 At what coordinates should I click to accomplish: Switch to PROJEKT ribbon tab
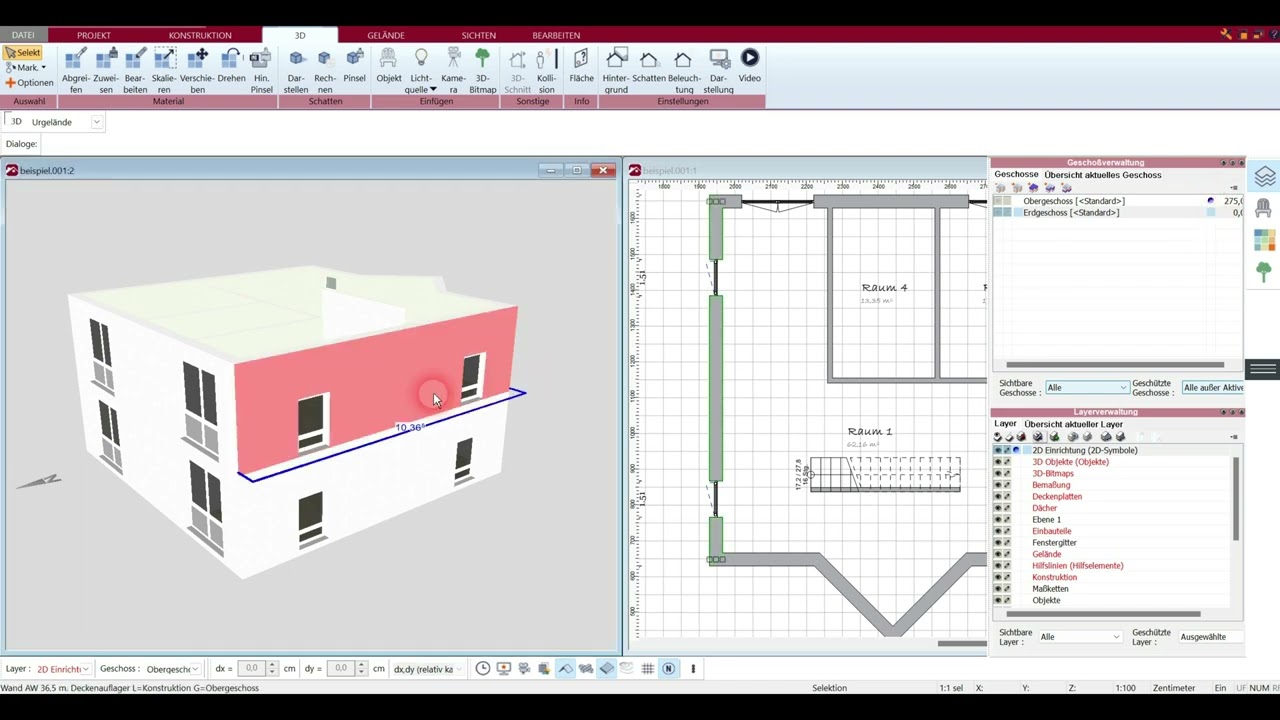(94, 35)
